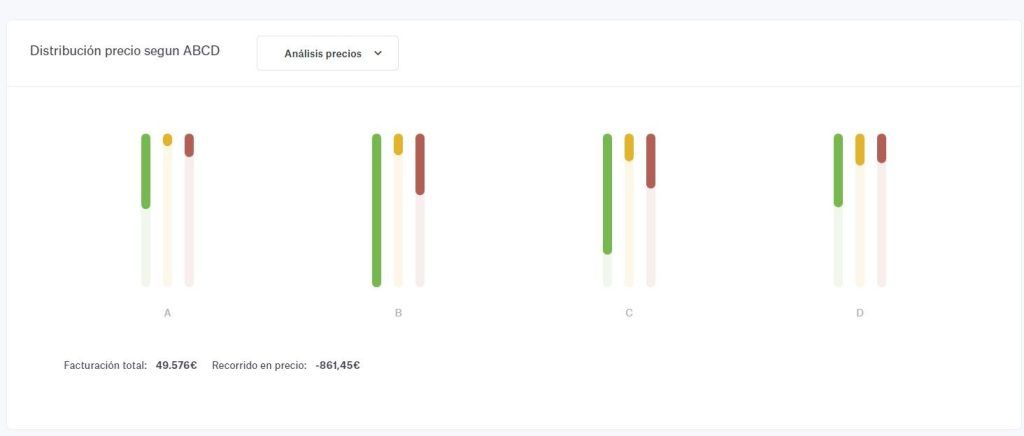This screenshot has height=436, width=1024.
Task: Click the Recorrido en precio value -861,45€
Action: (338, 366)
